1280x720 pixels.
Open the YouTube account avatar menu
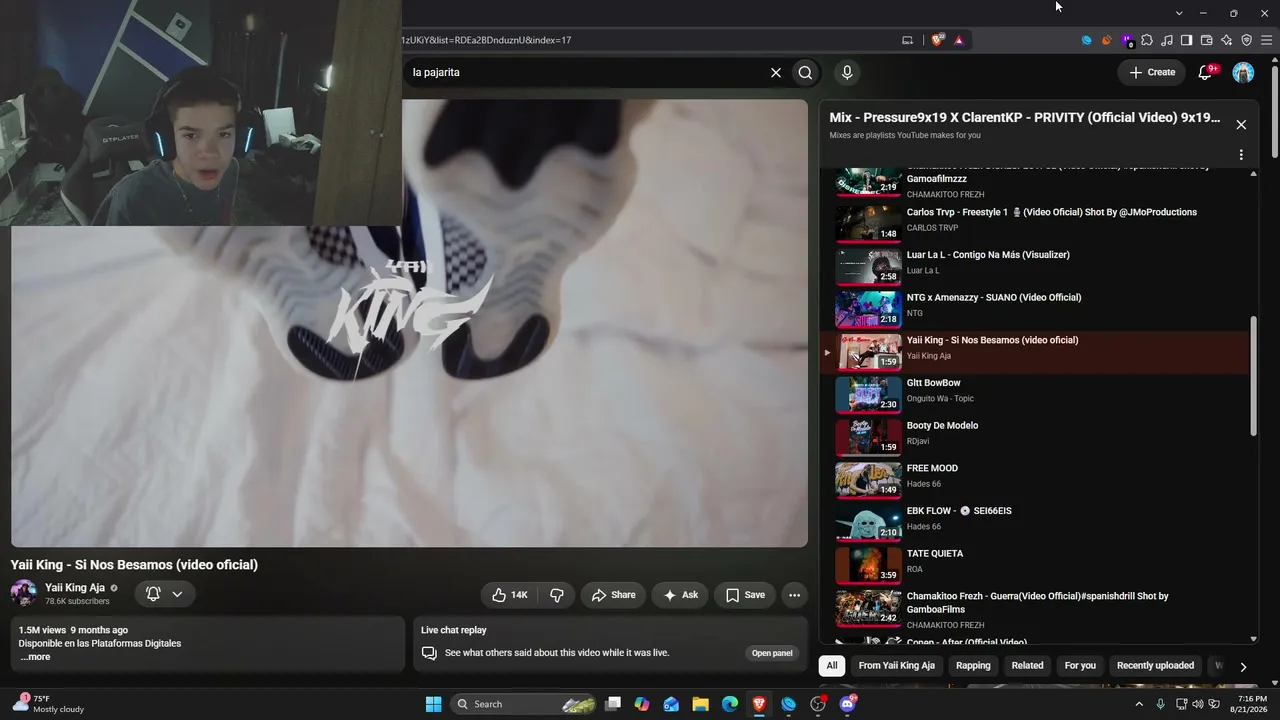tap(1243, 72)
